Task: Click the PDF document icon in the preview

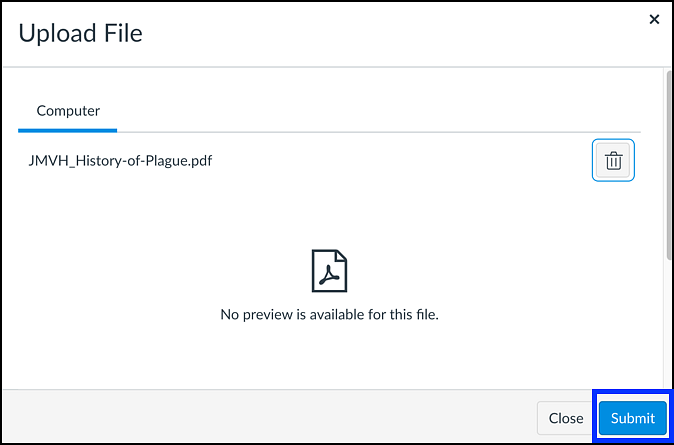Action: pyautogui.click(x=329, y=271)
